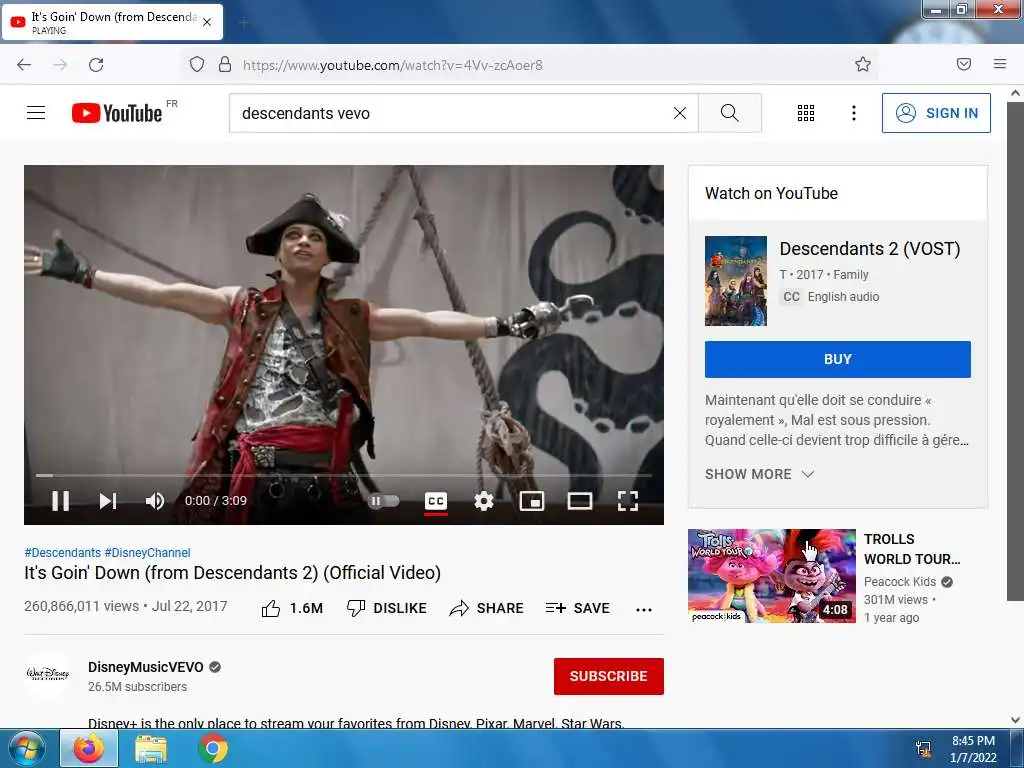Open the Firefox application menu
Image resolution: width=1024 pixels, height=768 pixels.
click(1000, 64)
